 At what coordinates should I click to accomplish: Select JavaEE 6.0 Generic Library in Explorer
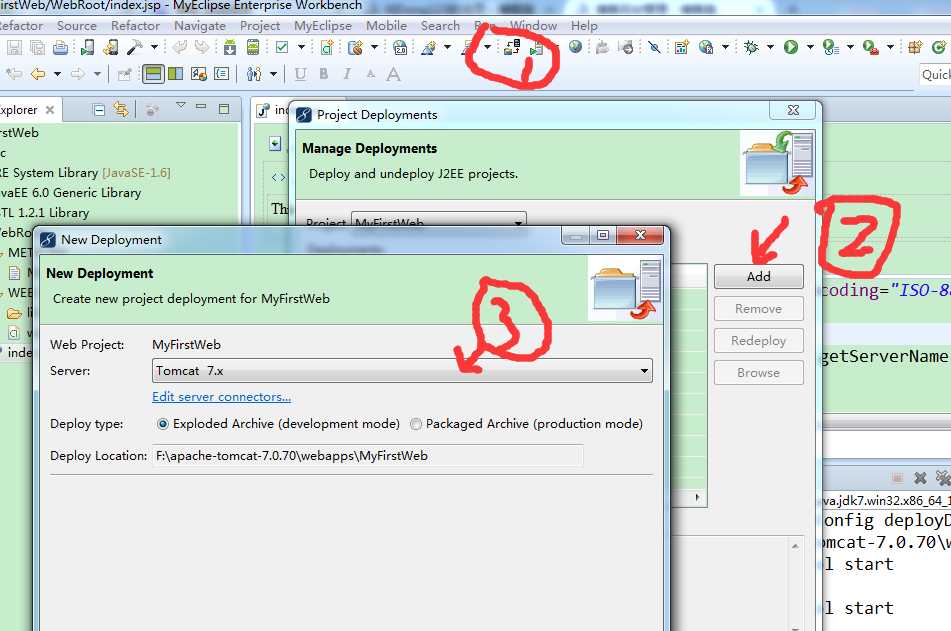pyautogui.click(x=70, y=193)
